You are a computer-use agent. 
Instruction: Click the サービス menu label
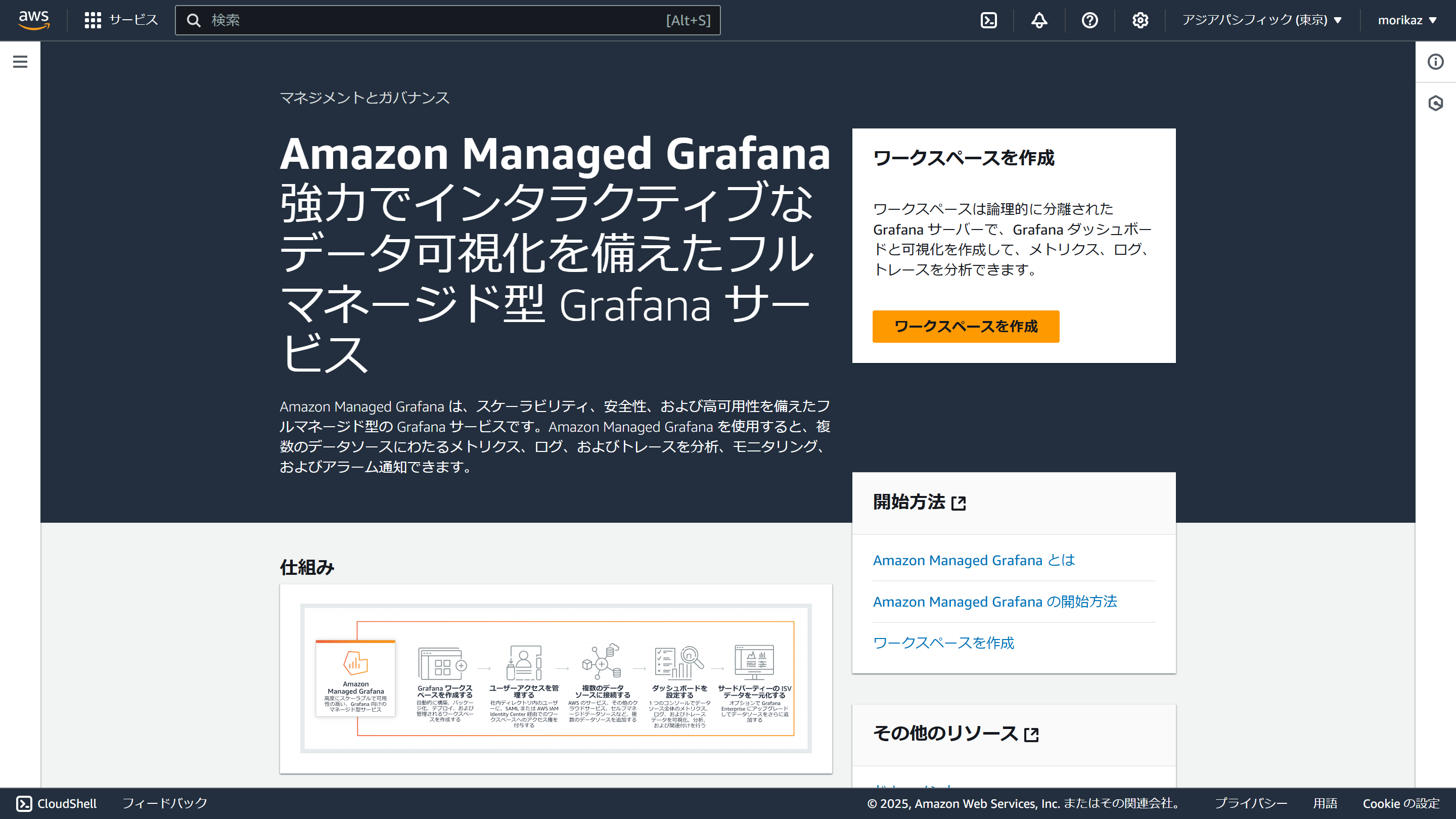tap(133, 20)
